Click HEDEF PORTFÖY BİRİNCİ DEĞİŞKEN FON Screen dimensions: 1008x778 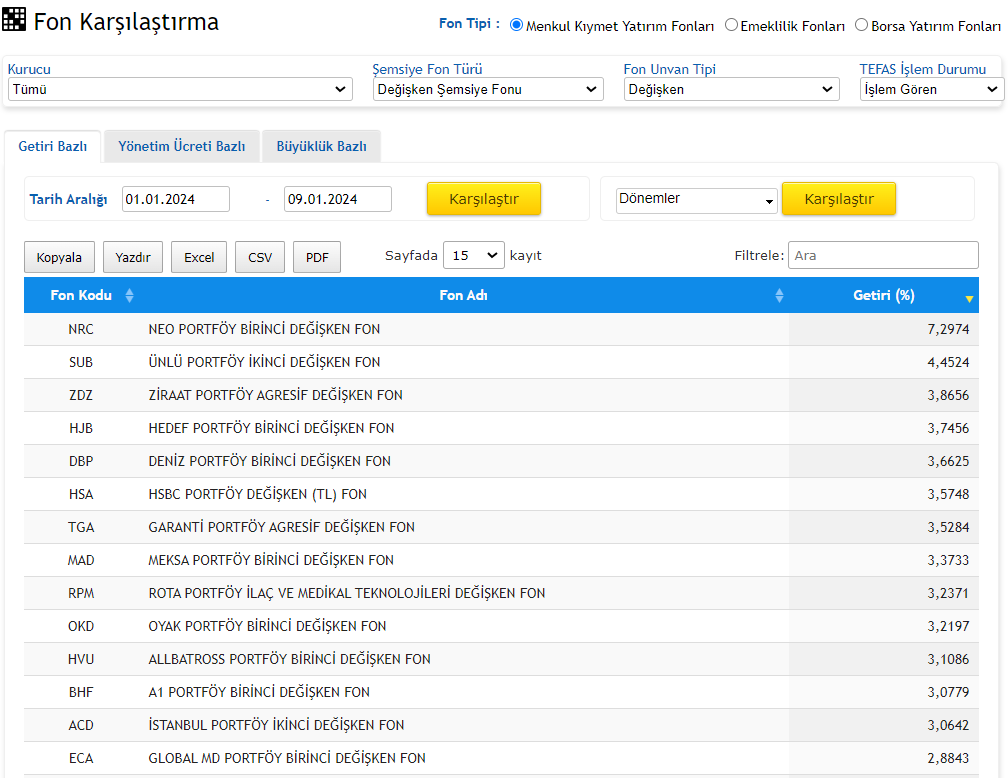pos(271,428)
